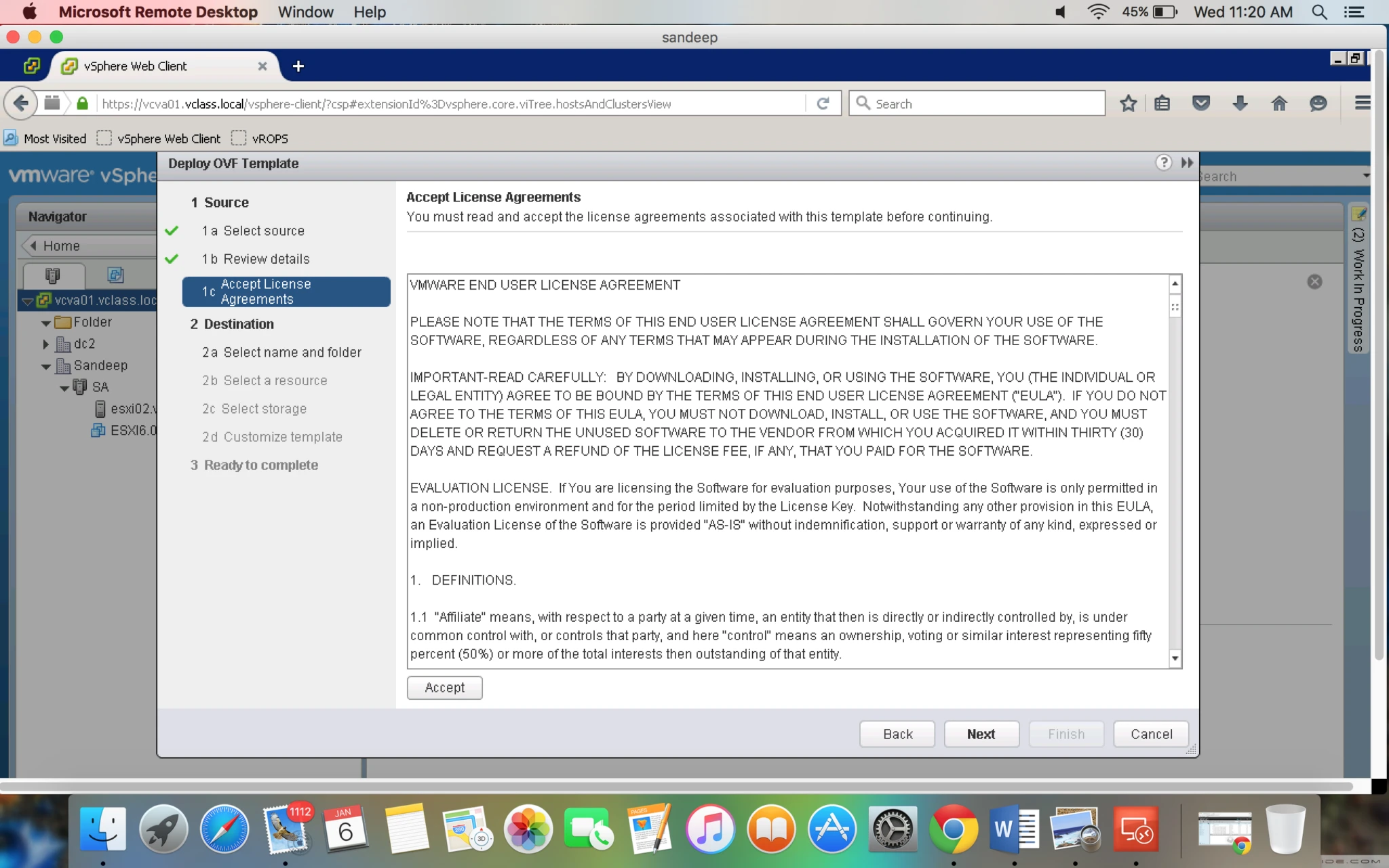Open Launchpad rocket icon in Dock

click(x=163, y=829)
